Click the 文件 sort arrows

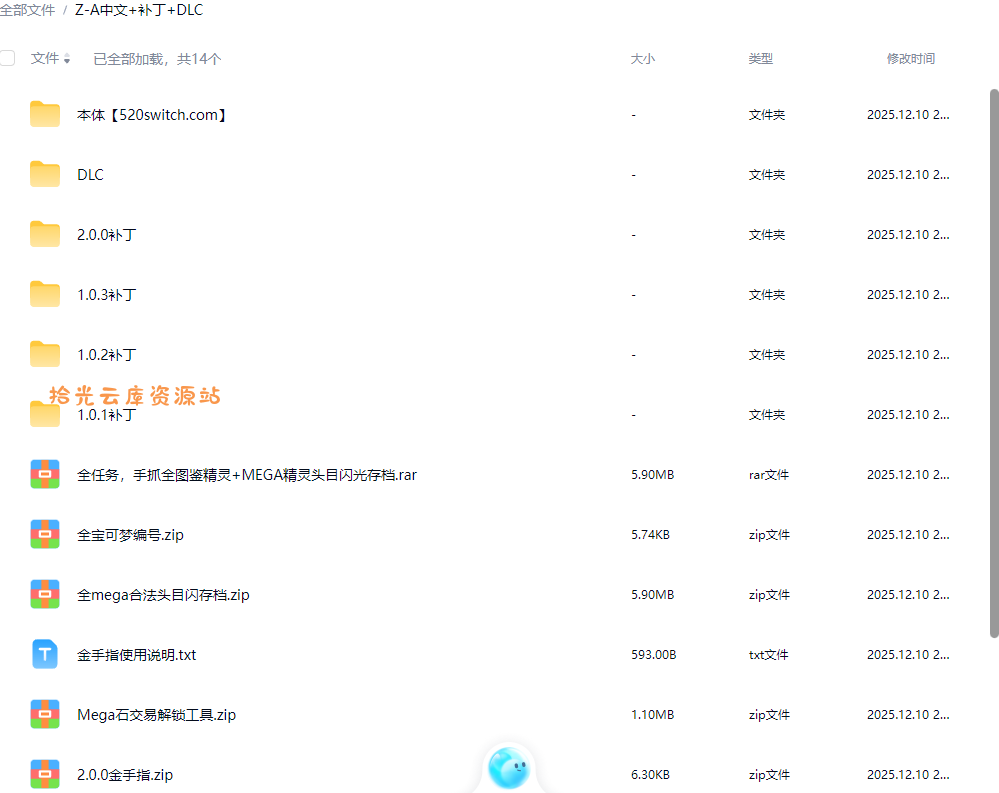click(x=67, y=59)
